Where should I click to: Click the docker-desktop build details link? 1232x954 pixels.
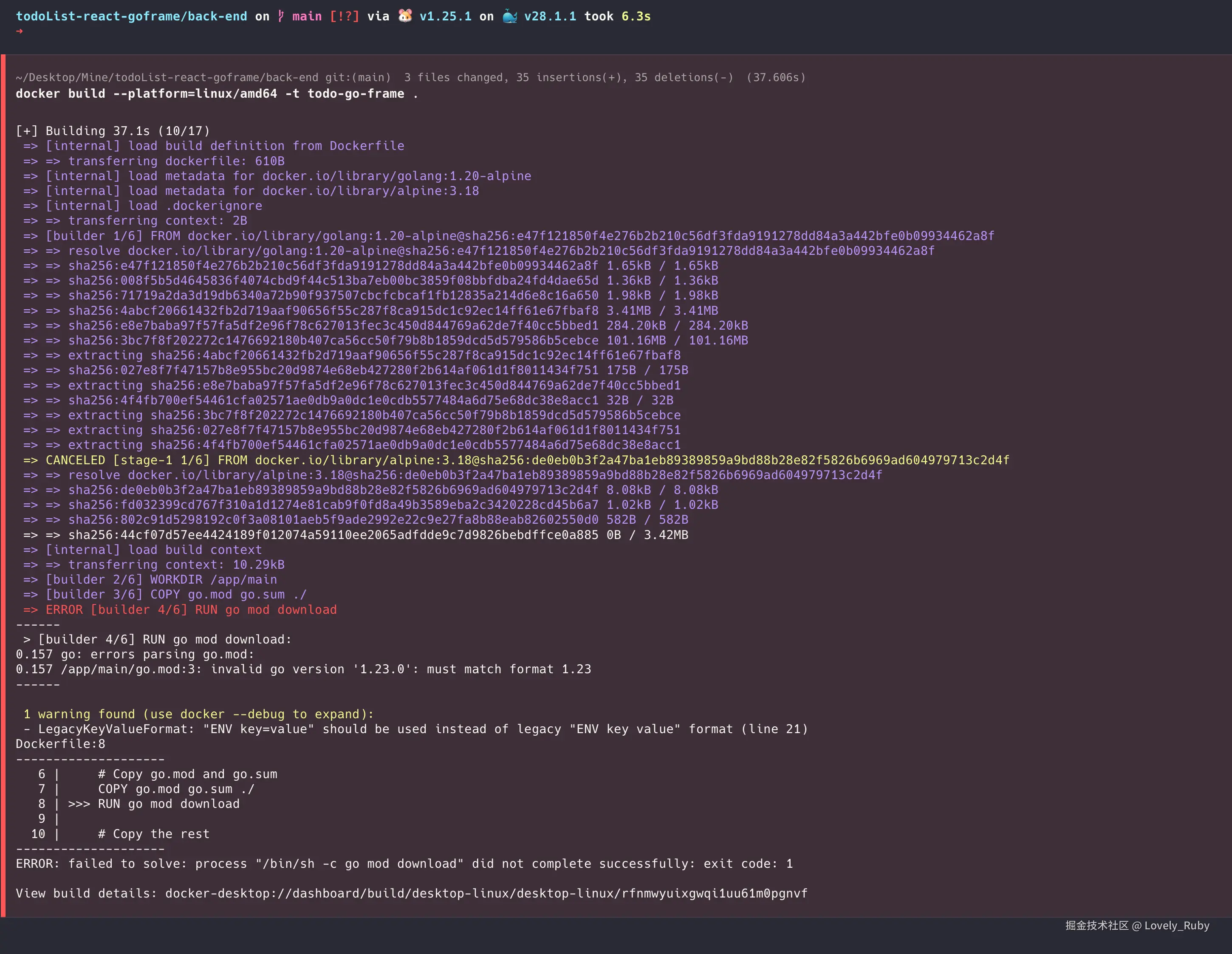(x=486, y=894)
